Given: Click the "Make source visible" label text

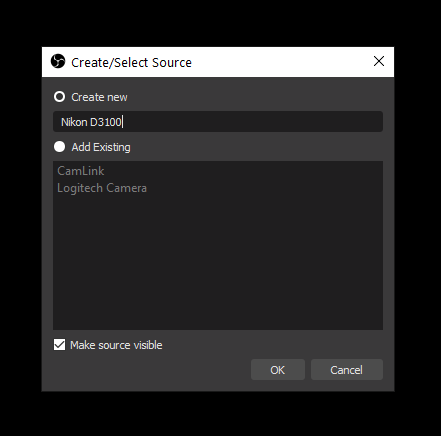Looking at the screenshot, I should (116, 345).
